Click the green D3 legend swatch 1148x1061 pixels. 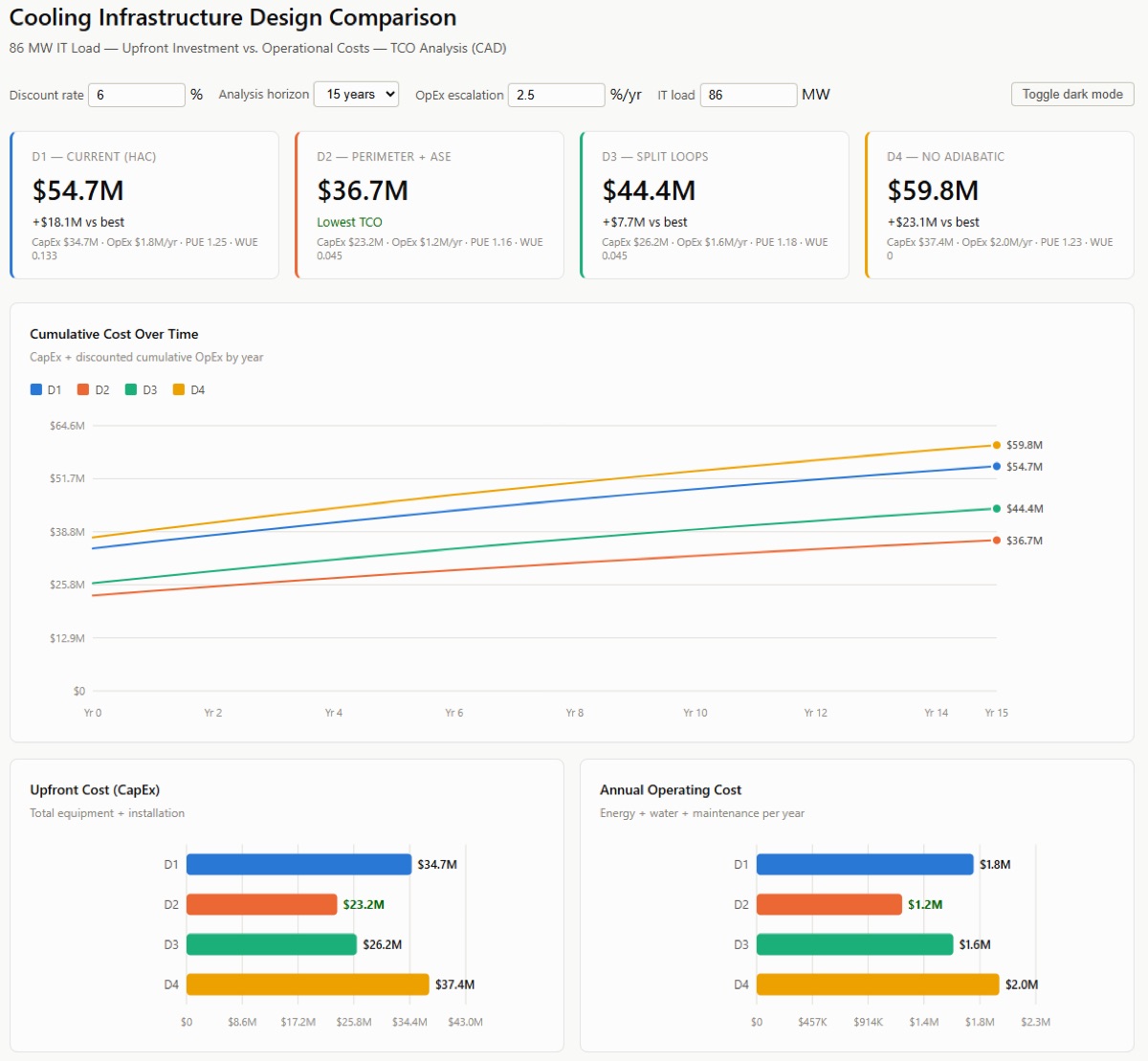(131, 389)
